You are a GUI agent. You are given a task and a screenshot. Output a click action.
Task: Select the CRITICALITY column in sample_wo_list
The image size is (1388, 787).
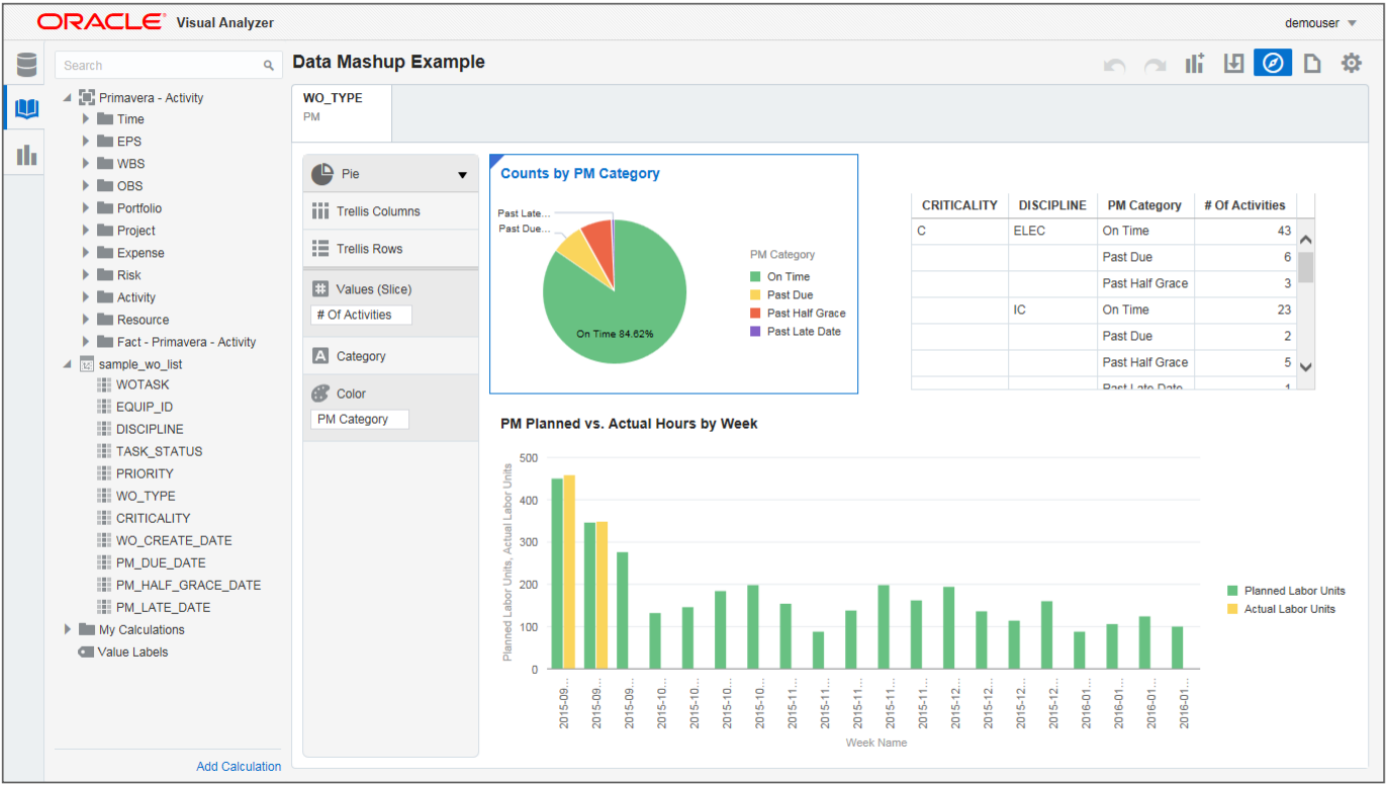[152, 518]
